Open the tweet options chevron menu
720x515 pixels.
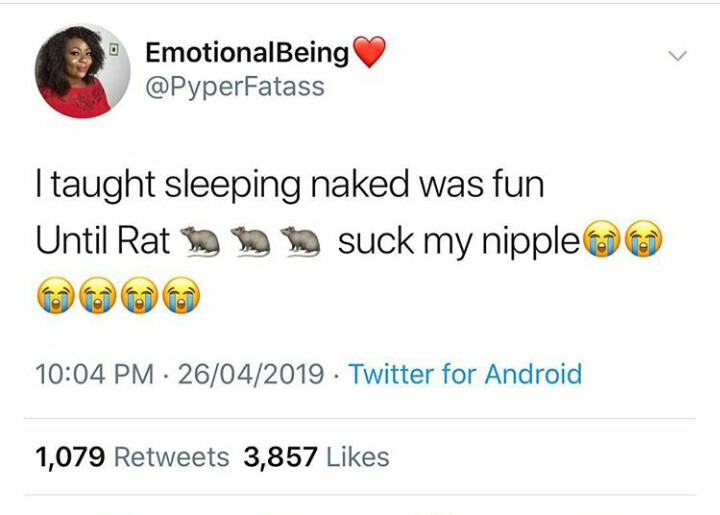(677, 56)
